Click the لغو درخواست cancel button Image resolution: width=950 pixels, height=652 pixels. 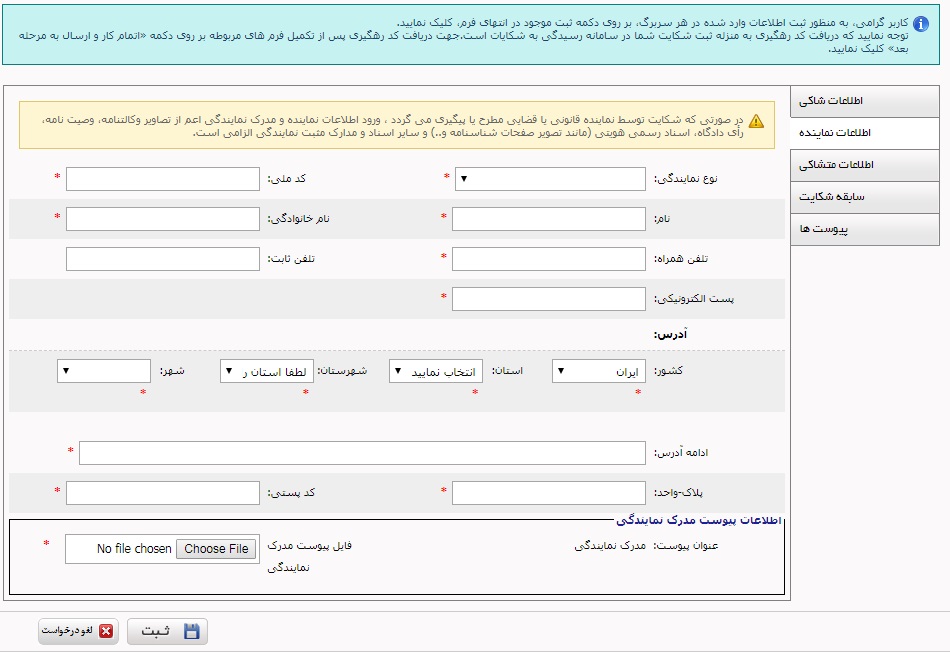[78, 631]
